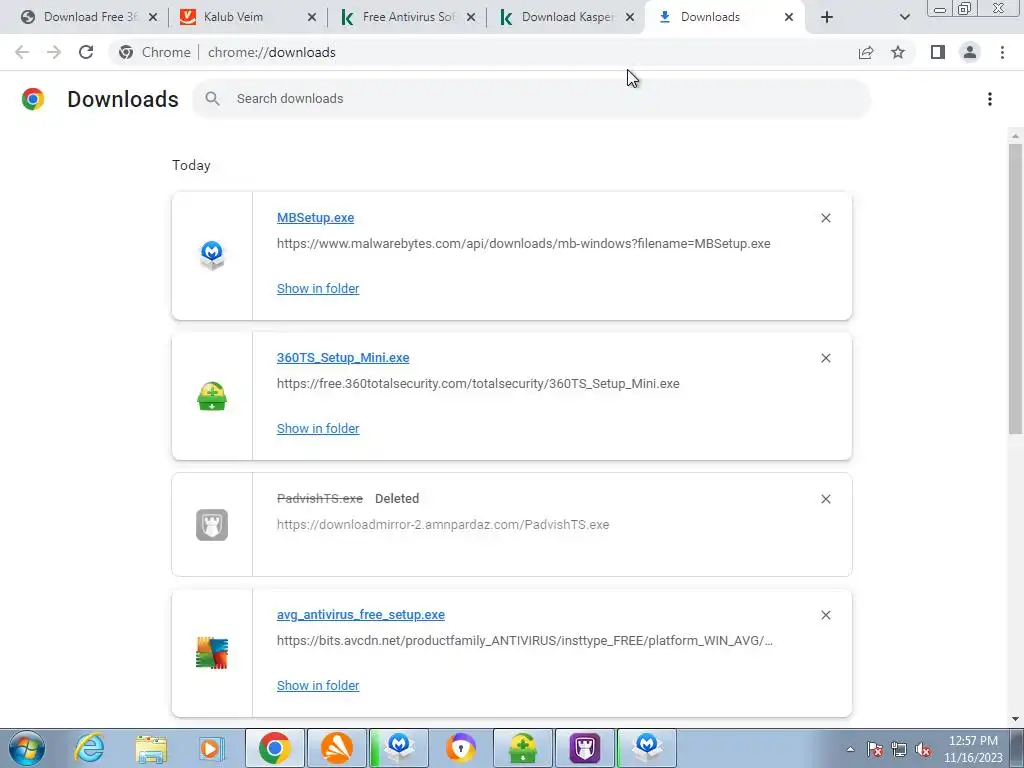Click the Chrome logo beside Downloads heading
The image size is (1024, 768).
point(33,99)
